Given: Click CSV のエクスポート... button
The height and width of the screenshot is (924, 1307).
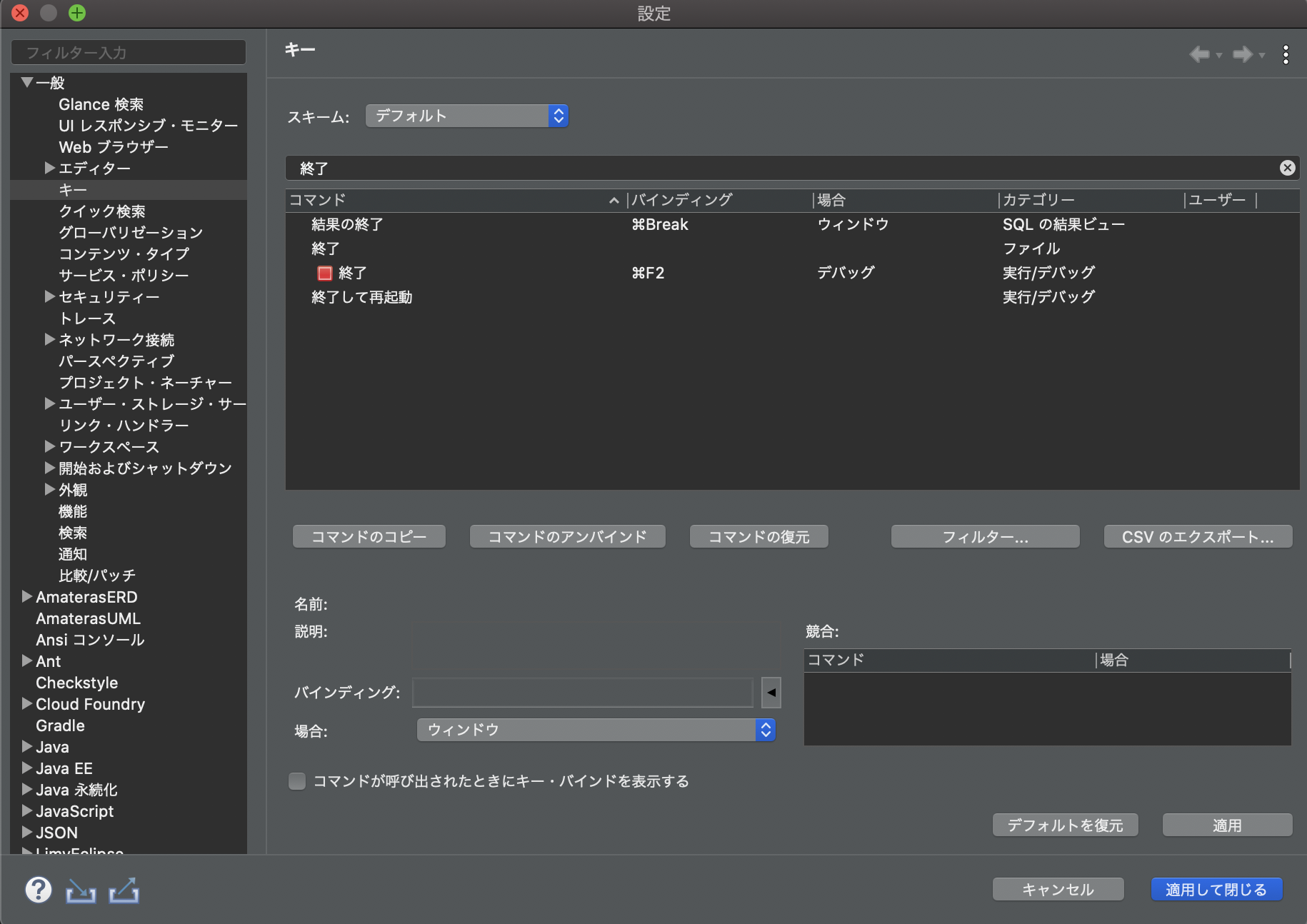Looking at the screenshot, I should [x=1198, y=536].
